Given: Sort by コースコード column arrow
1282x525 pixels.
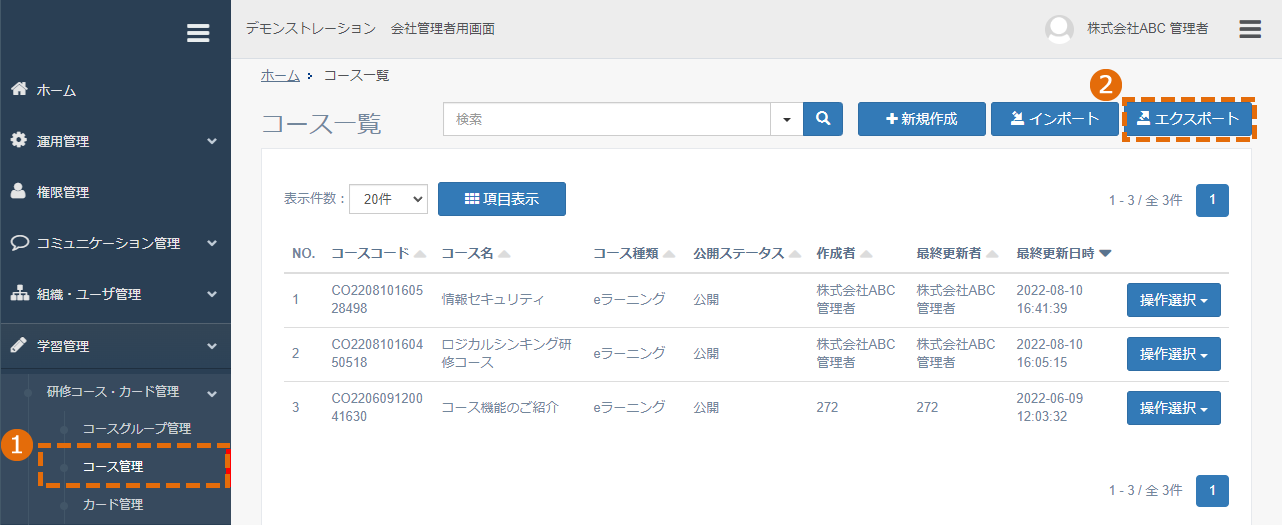Looking at the screenshot, I should [420, 254].
